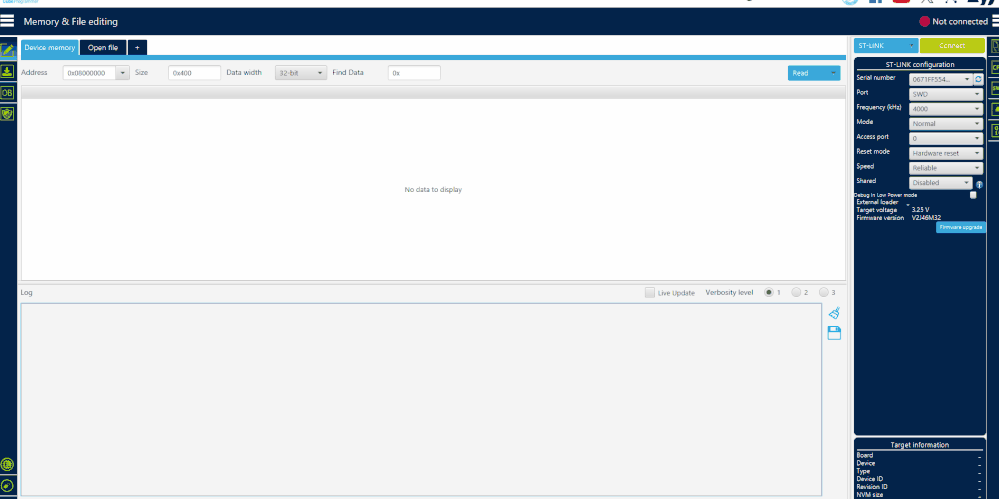Image resolution: width=999 pixels, height=499 pixels.
Task: Click inside the Log text area
Action: tap(421, 400)
